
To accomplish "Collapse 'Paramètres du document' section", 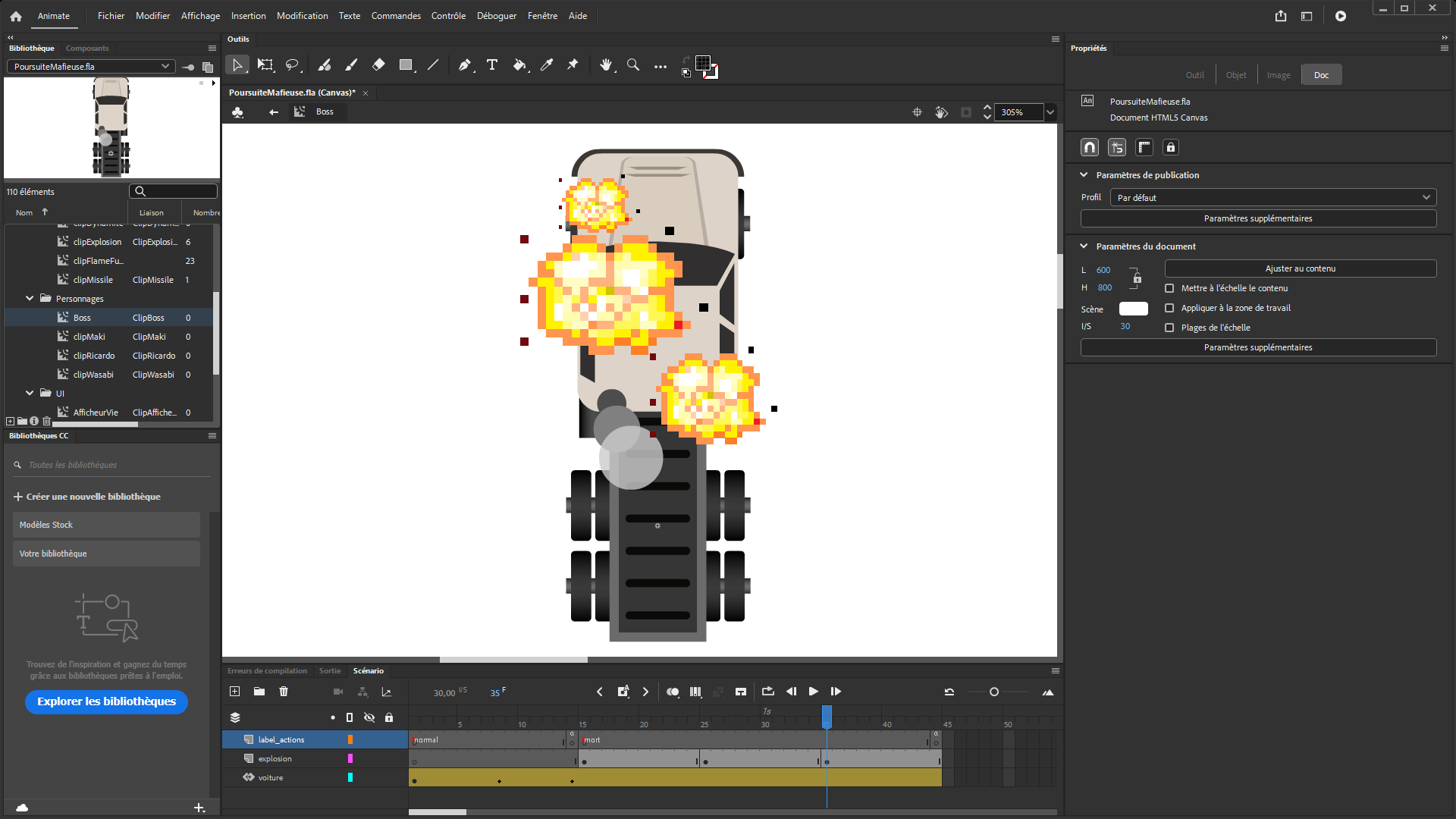I will point(1083,246).
